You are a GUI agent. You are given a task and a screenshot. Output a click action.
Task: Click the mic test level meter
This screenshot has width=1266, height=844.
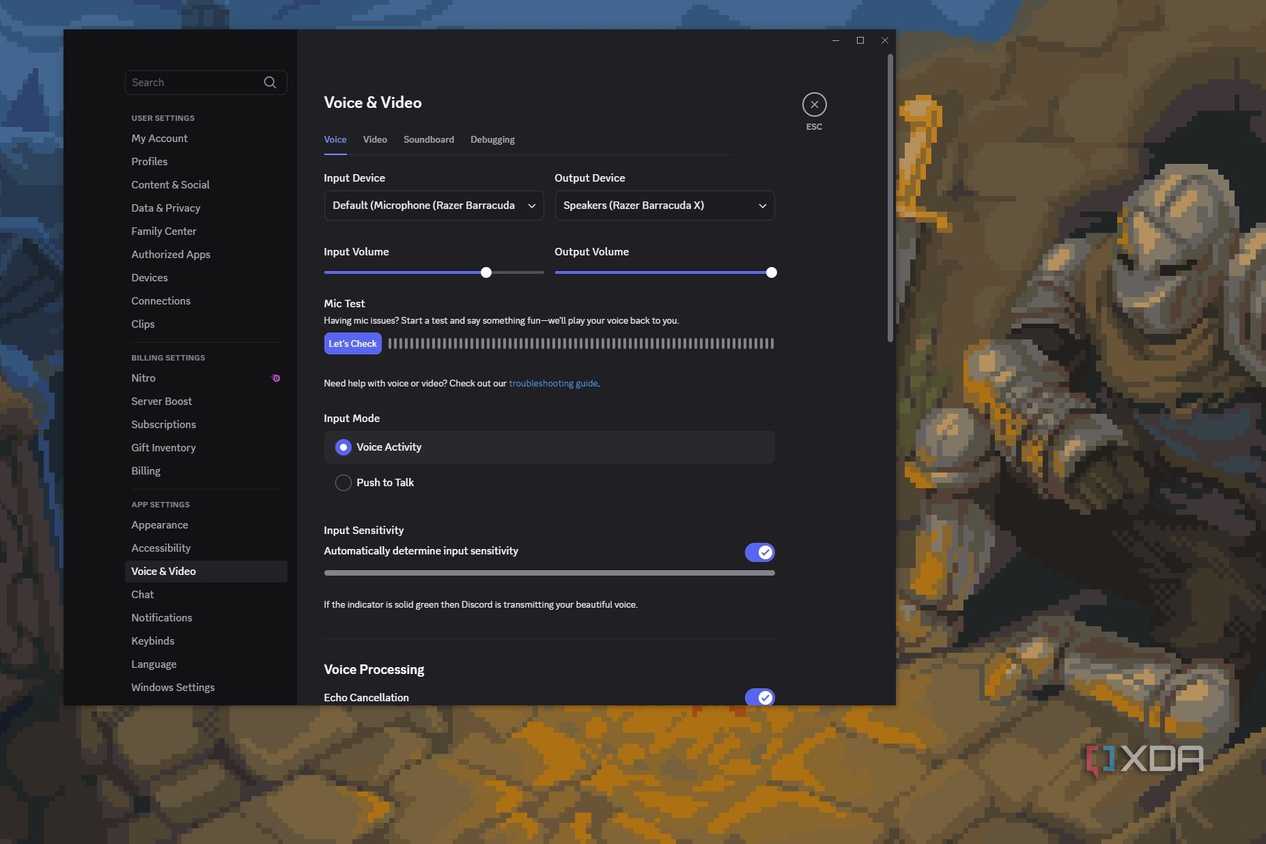(581, 343)
